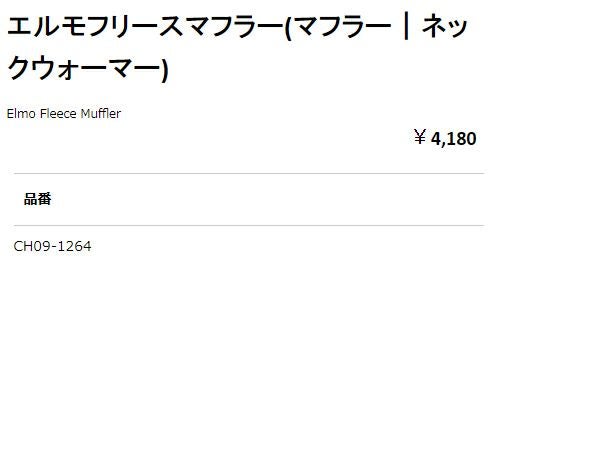This screenshot has height=450, width=600.
Task: Click the word Fleece in the English name
Action: coord(57,114)
